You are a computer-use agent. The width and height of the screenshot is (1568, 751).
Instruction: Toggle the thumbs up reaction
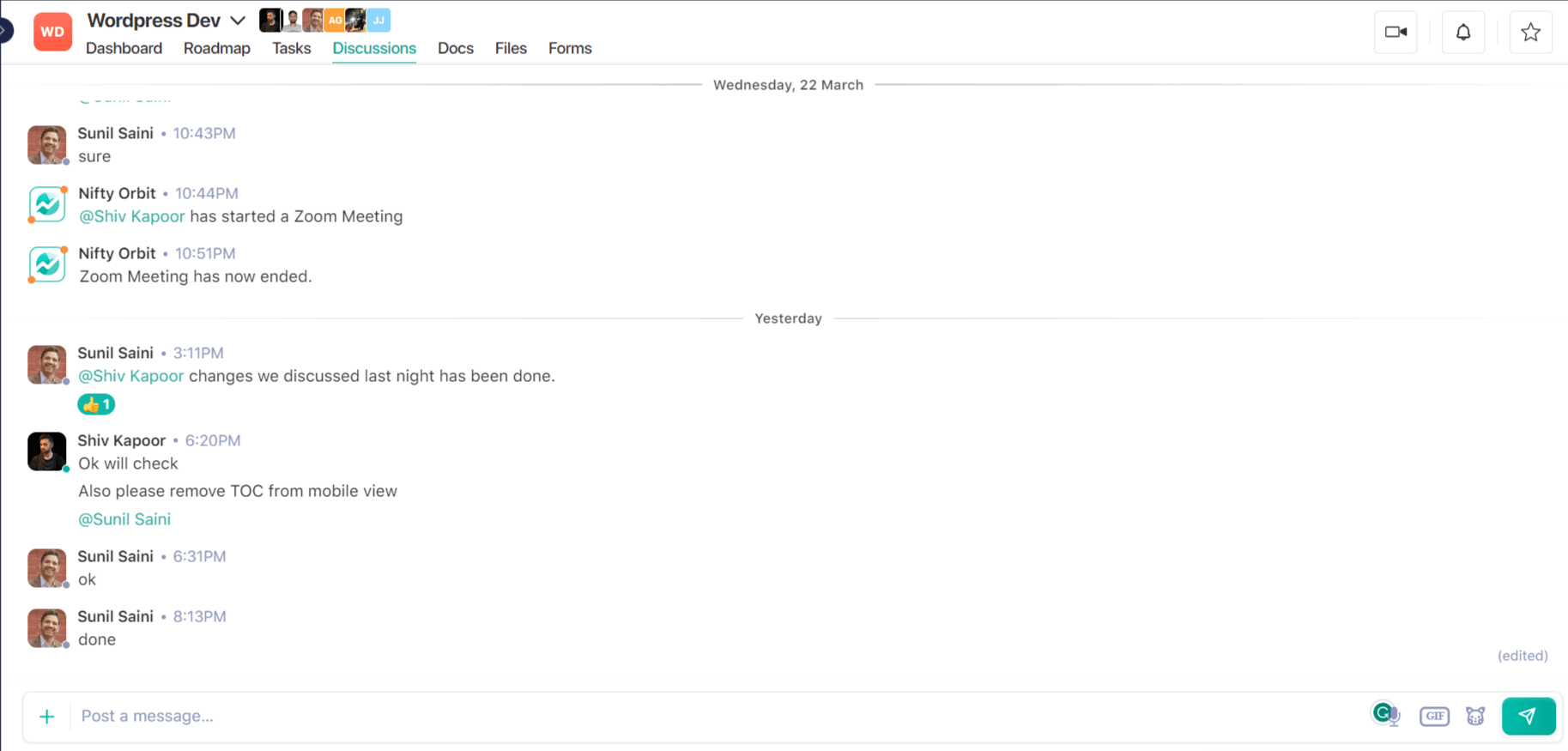[96, 404]
